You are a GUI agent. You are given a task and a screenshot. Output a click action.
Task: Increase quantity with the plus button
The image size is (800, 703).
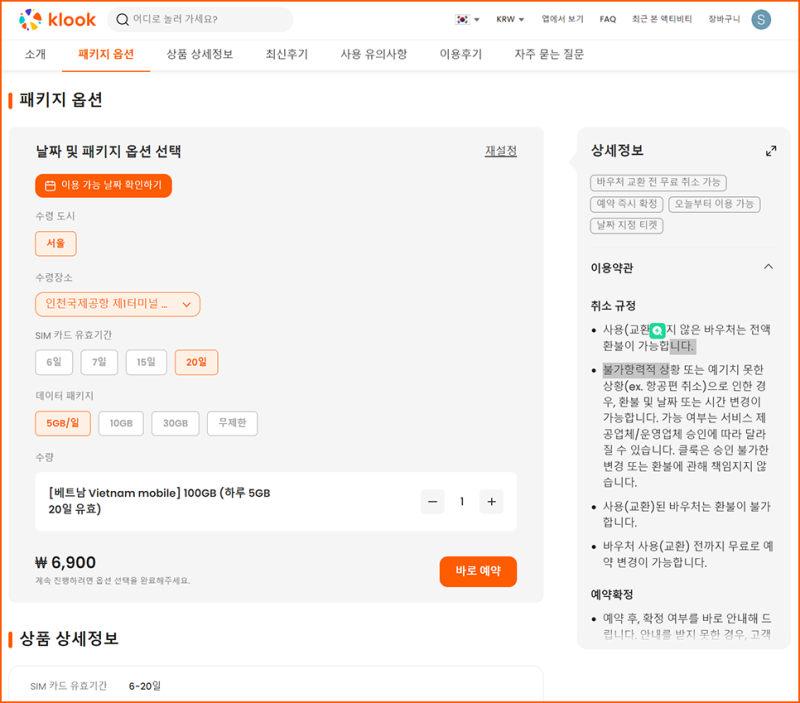point(491,501)
